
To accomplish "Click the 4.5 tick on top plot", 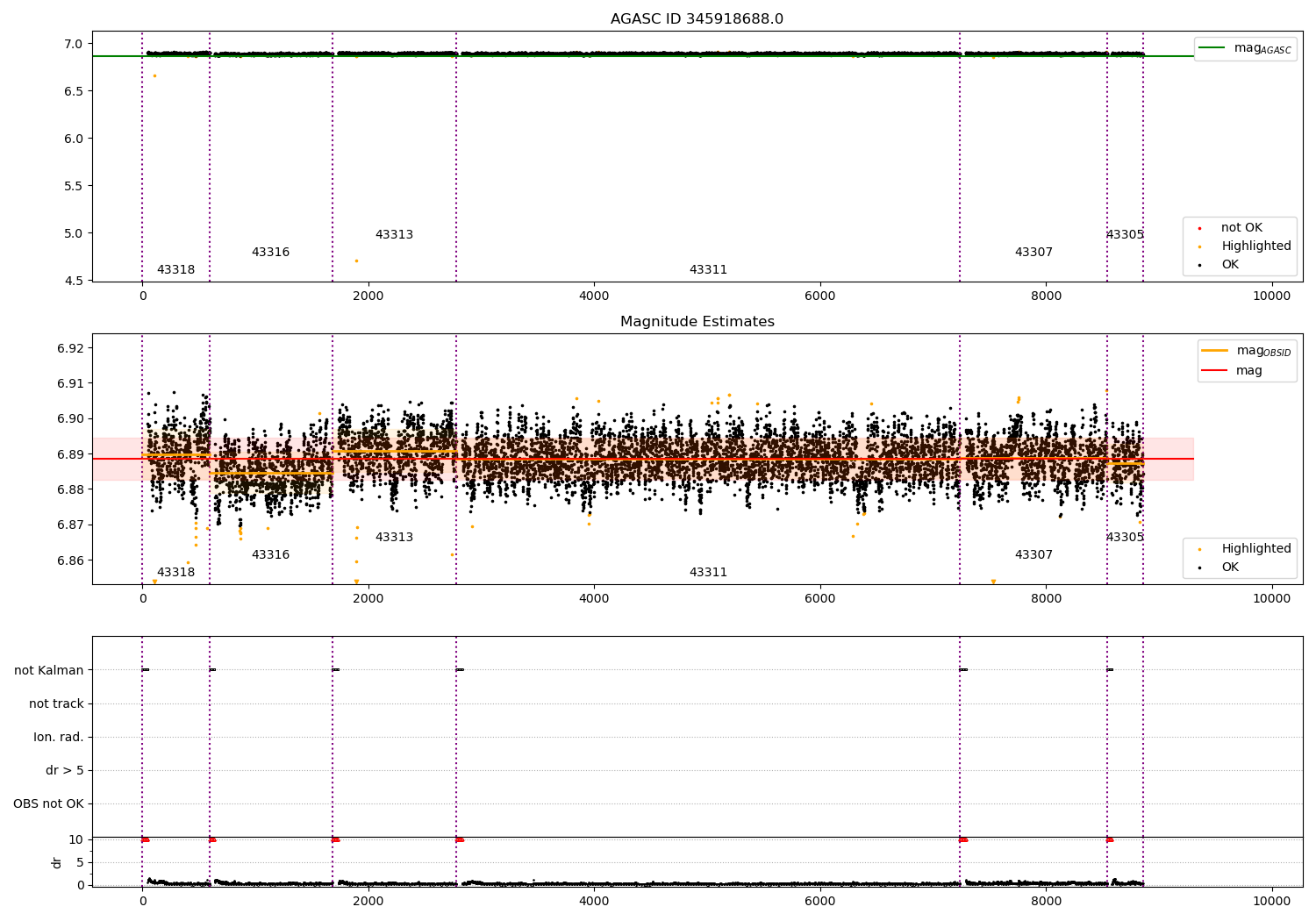I will click(74, 281).
